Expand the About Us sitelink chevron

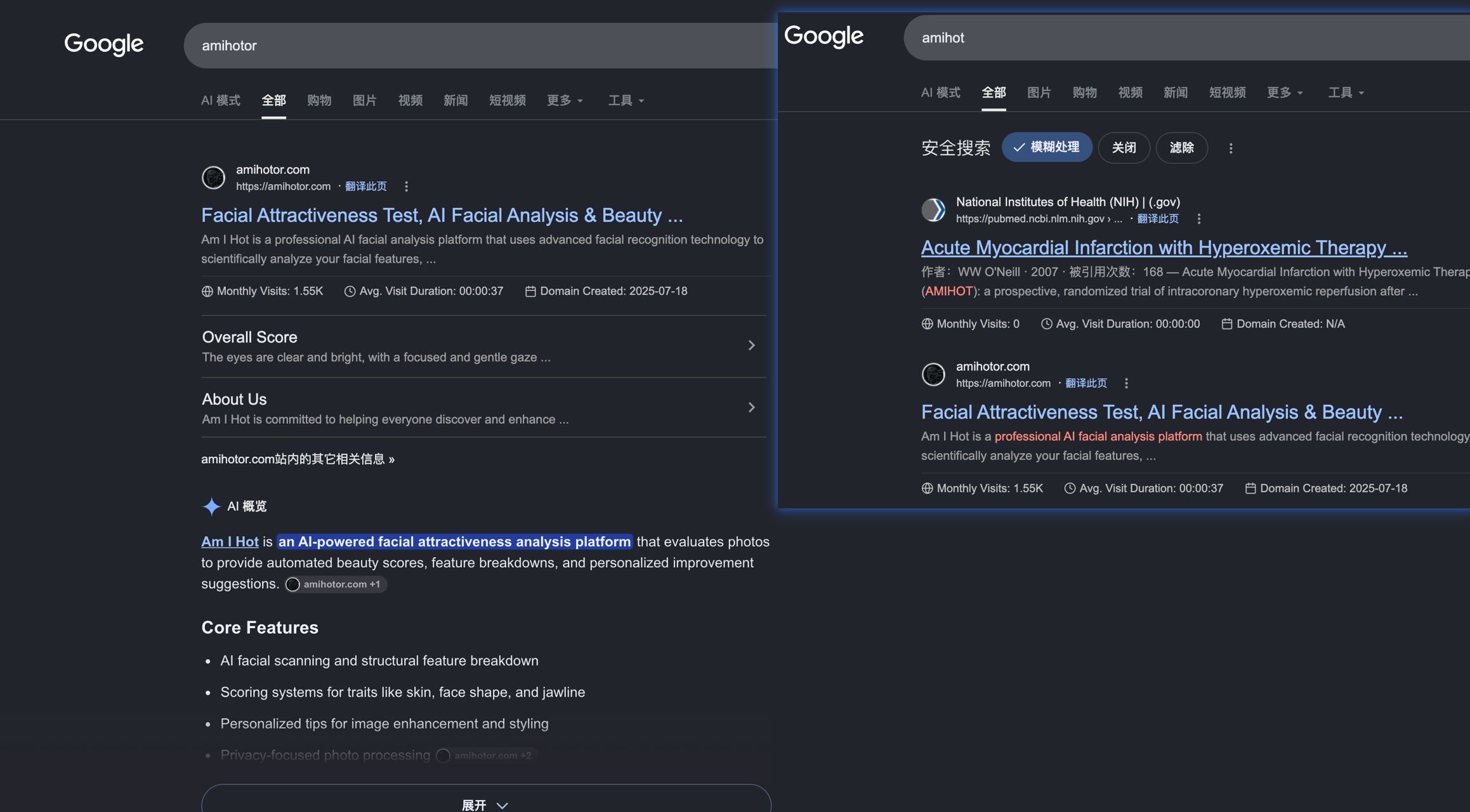tap(751, 407)
